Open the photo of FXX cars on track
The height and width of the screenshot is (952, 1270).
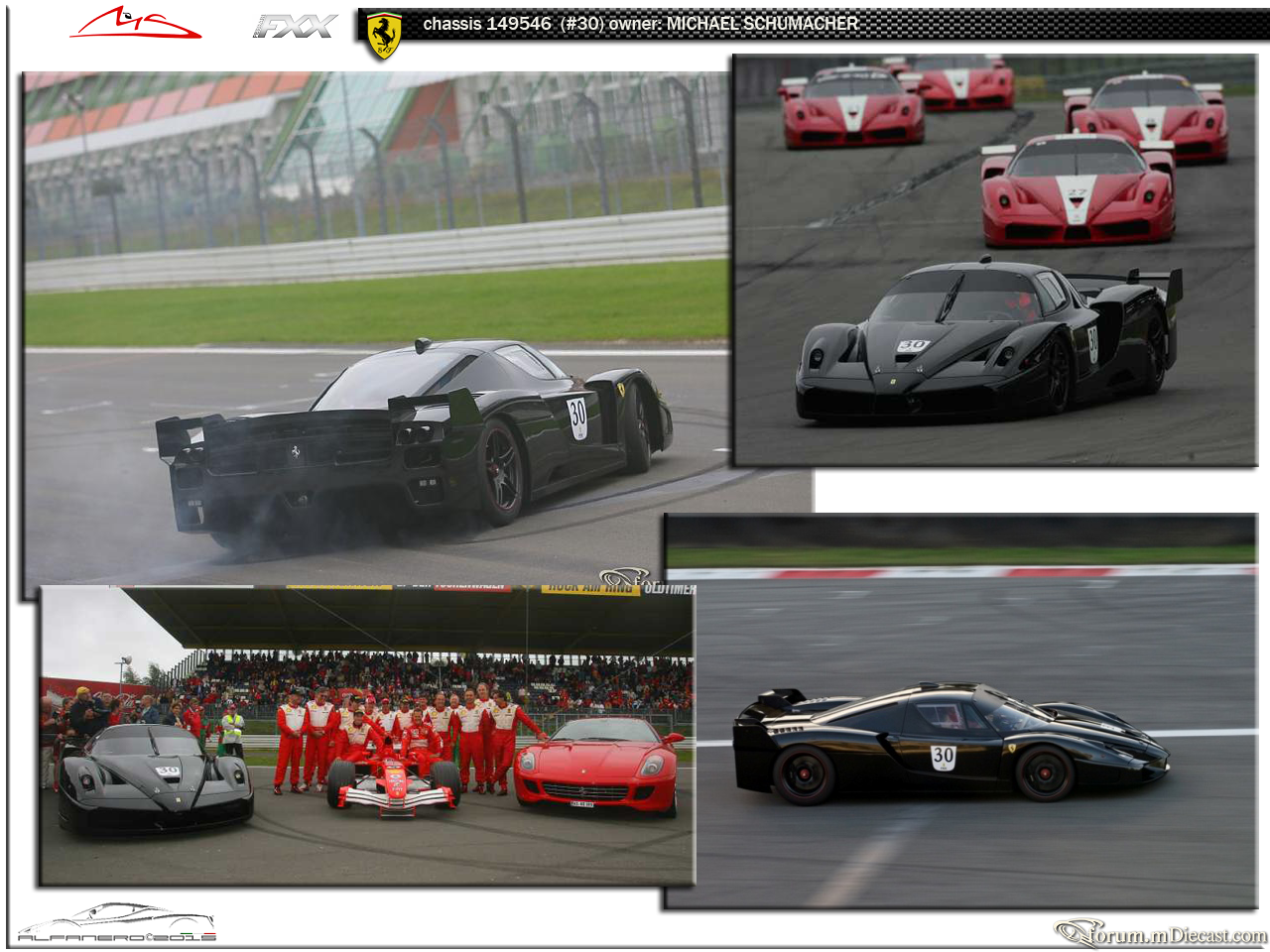(x=995, y=260)
